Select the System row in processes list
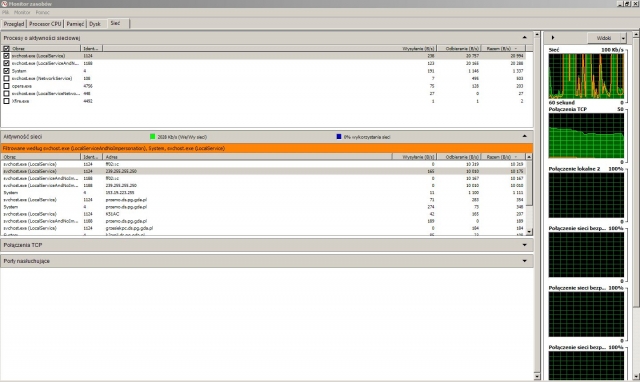 click(263, 71)
